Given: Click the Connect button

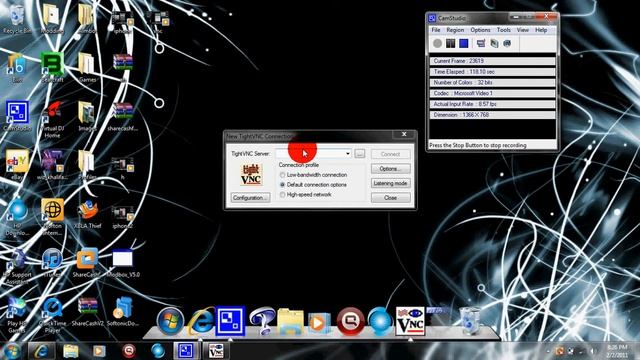Looking at the screenshot, I should [391, 154].
